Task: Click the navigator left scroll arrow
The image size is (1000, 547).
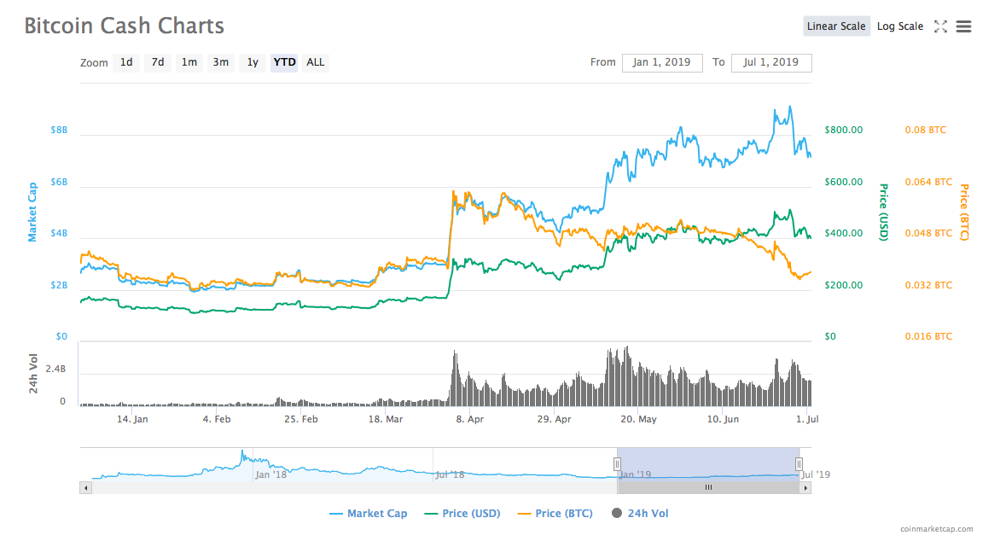Action: 85,488
